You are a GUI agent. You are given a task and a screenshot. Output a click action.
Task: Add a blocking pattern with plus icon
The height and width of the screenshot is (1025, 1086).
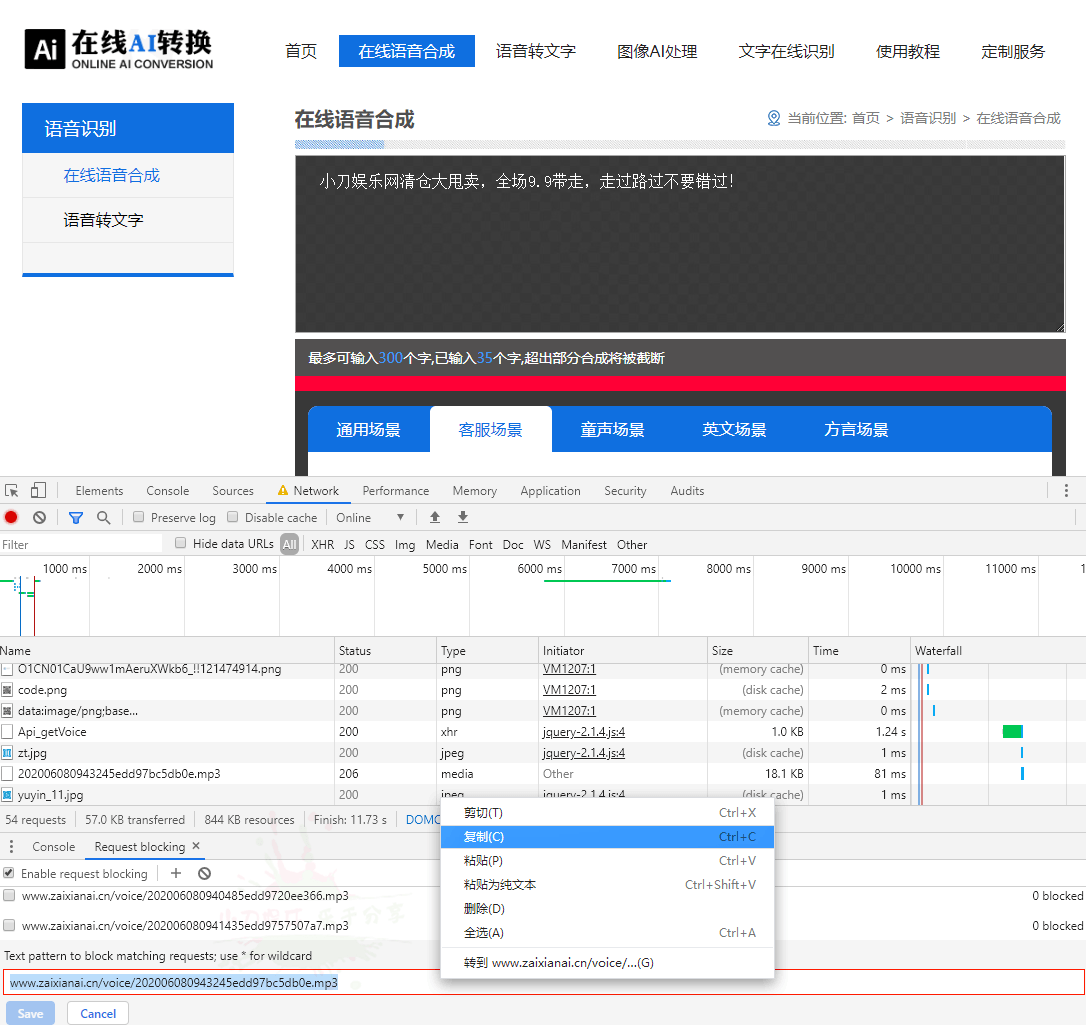coord(176,873)
